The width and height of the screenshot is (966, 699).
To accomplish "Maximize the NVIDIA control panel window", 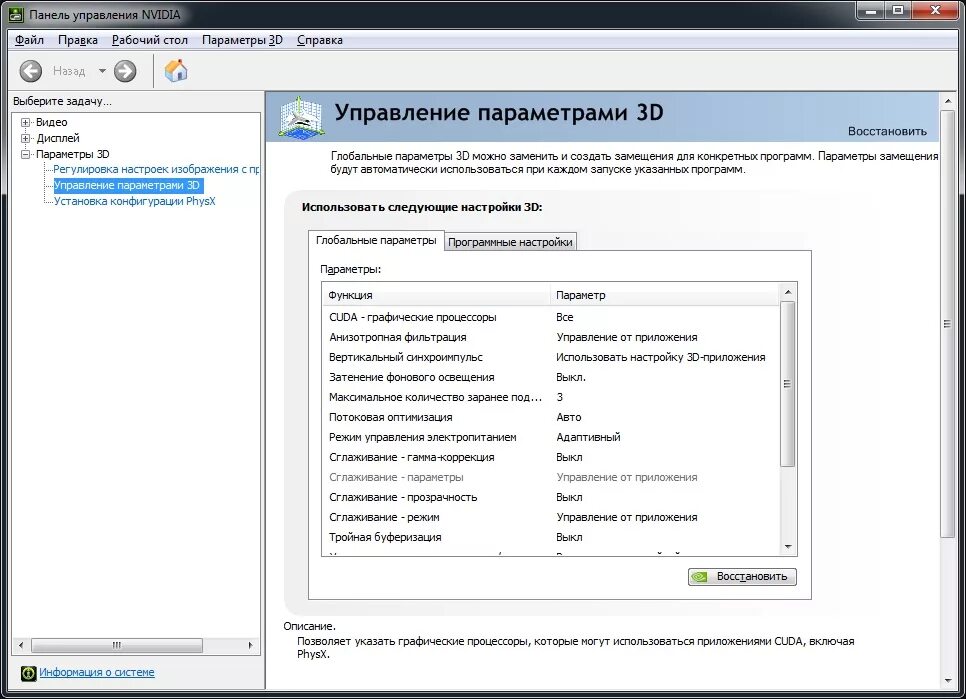I will pyautogui.click(x=898, y=10).
